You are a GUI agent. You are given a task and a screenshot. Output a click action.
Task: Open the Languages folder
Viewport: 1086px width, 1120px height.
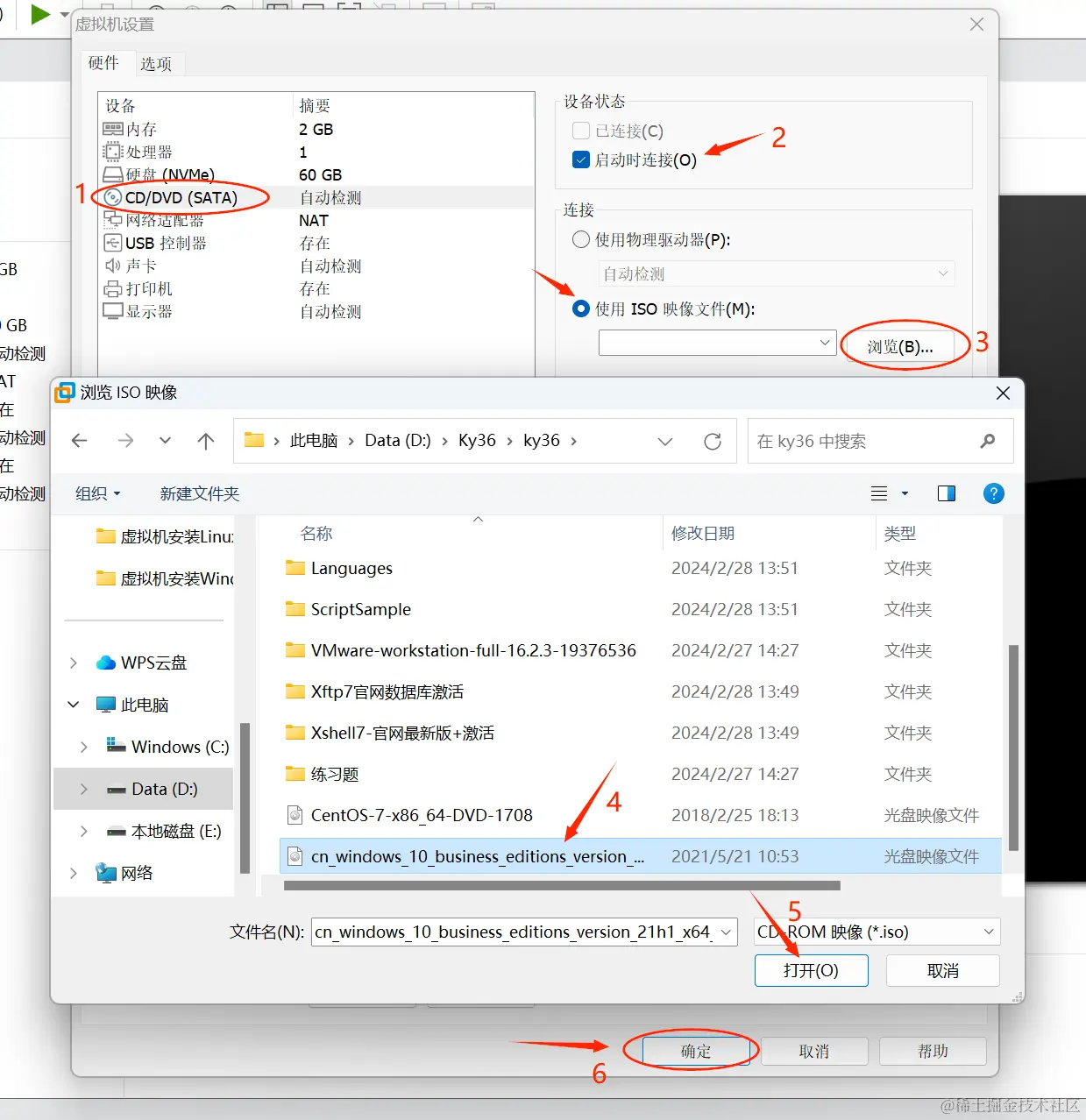(351, 568)
